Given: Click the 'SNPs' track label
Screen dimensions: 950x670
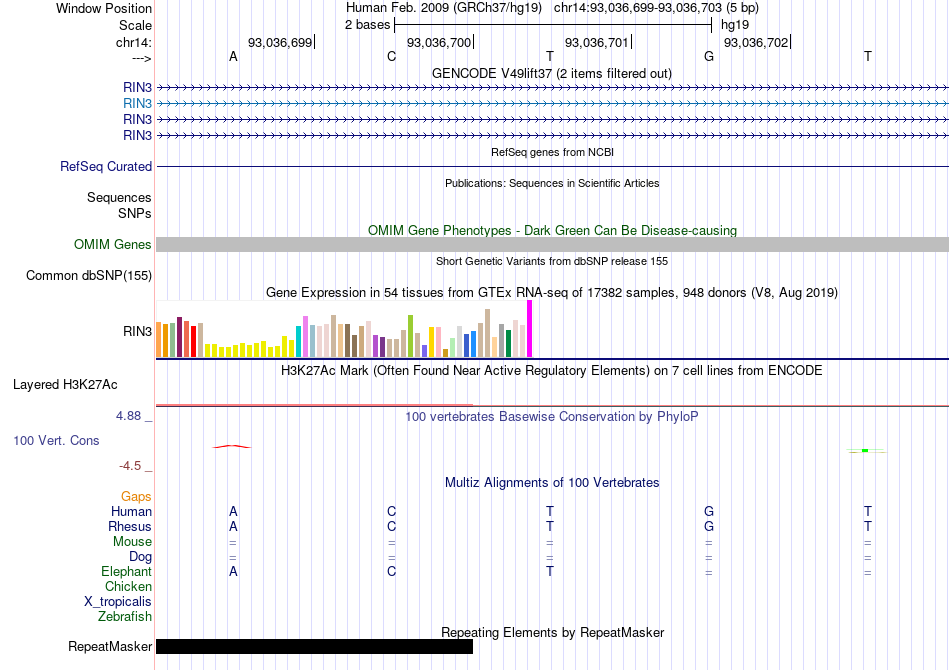Looking at the screenshot, I should click(x=135, y=213).
